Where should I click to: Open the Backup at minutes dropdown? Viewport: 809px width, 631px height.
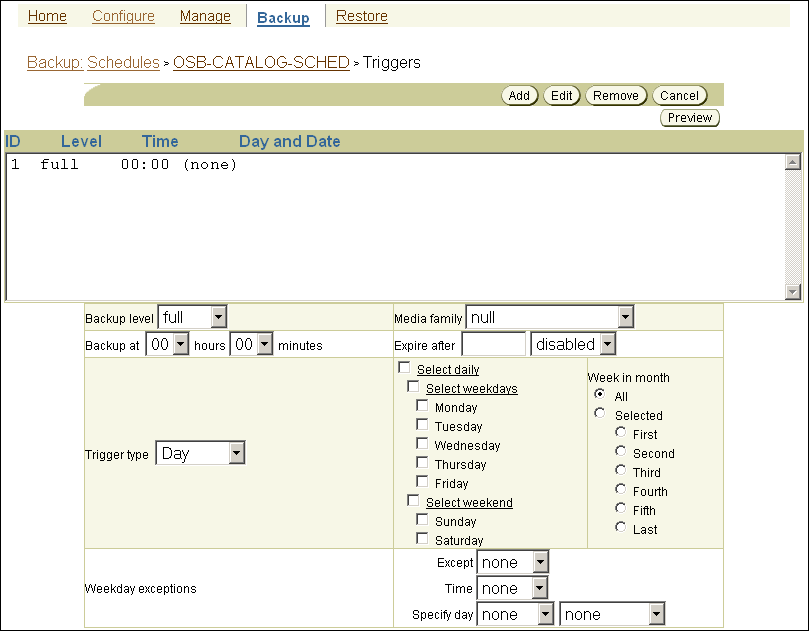point(252,344)
